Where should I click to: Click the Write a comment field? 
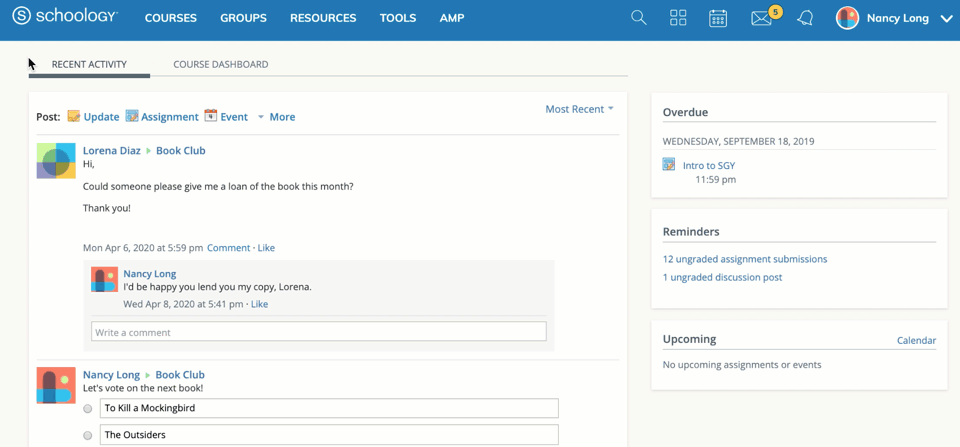tap(318, 332)
